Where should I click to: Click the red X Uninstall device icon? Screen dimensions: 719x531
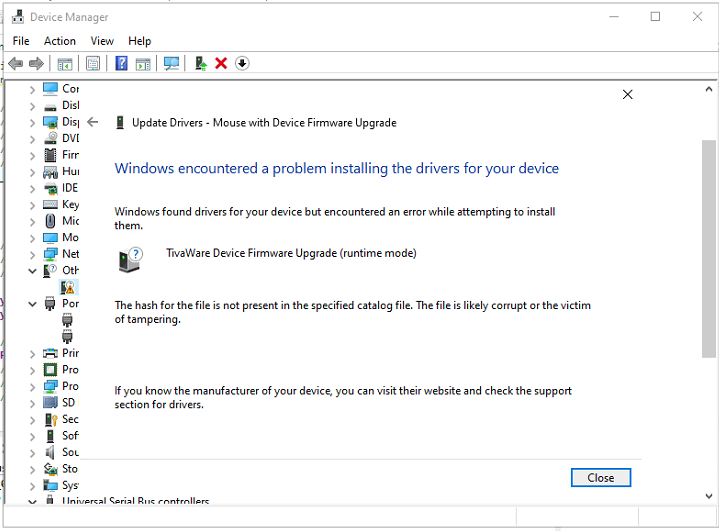coord(221,63)
